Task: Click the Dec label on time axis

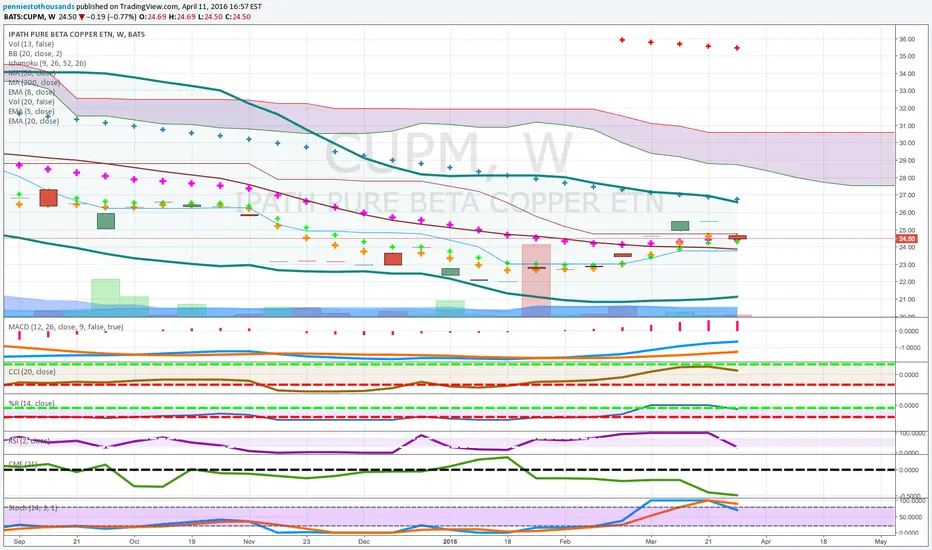Action: pos(364,542)
